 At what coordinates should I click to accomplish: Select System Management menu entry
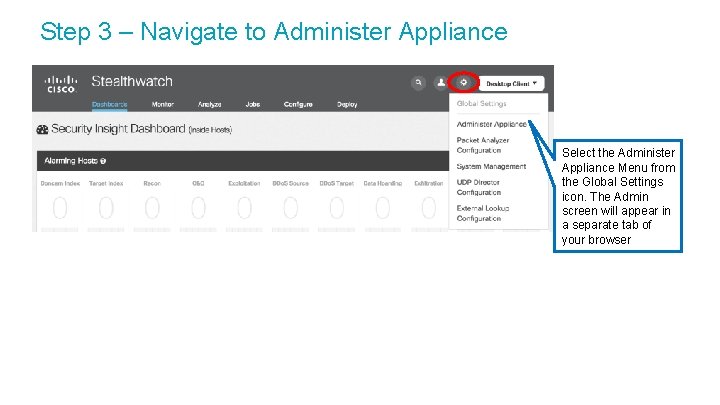[x=491, y=166]
